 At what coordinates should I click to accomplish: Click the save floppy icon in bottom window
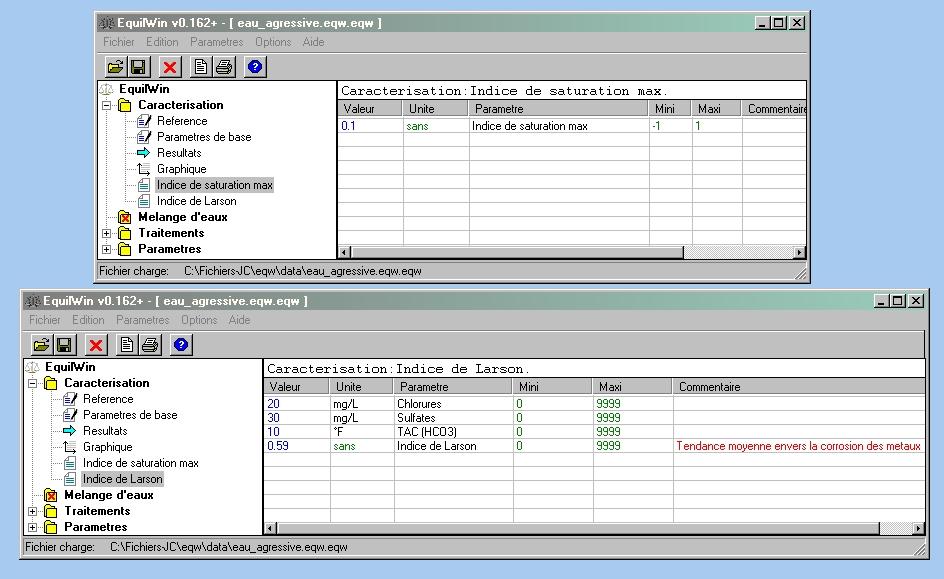64,345
